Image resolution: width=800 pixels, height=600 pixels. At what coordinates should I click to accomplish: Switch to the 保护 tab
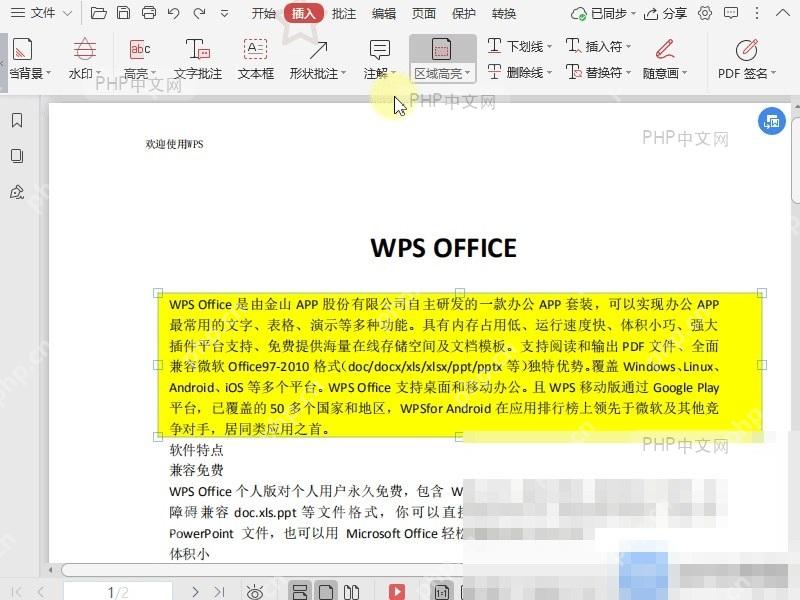(x=464, y=14)
